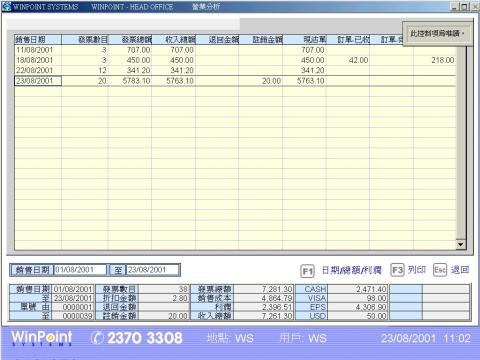Image resolution: width=480 pixels, height=360 pixels.
Task: Edit the end date field 23/08/2001
Action: 153,270
